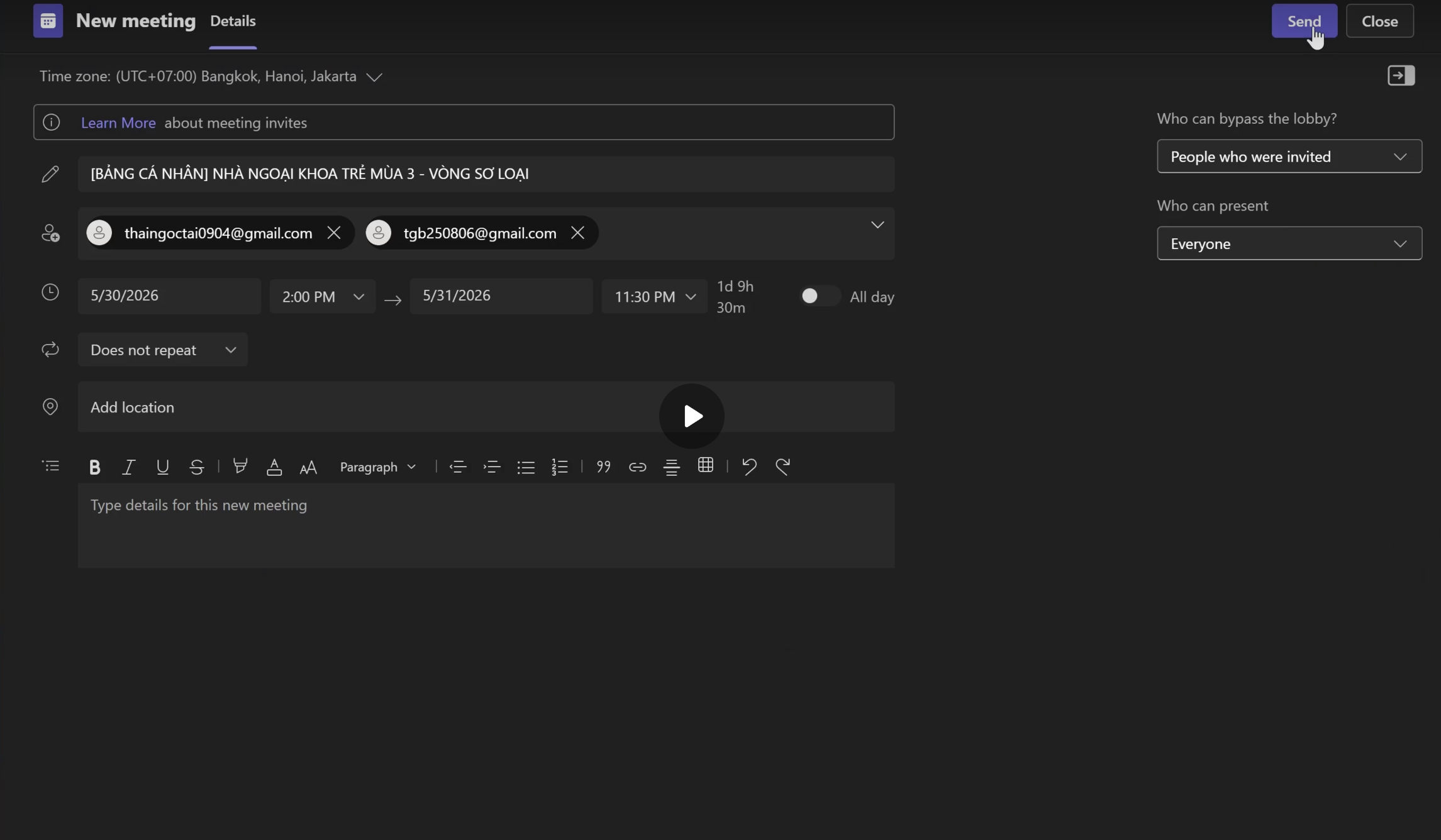The image size is (1441, 840).
Task: Click the info icon next to Learn More
Action: point(51,122)
